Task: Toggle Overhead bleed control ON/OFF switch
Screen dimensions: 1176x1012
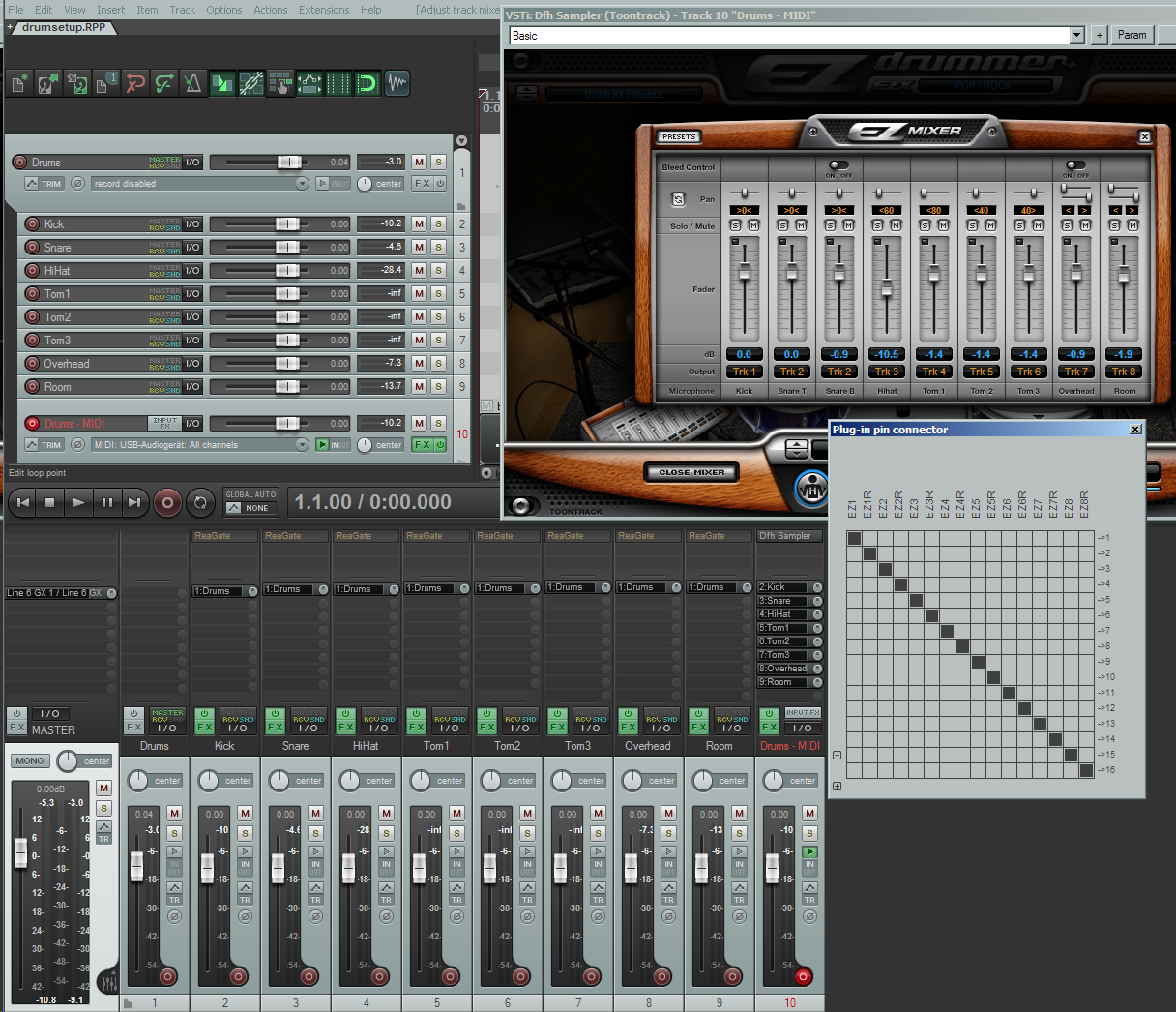Action: pyautogui.click(x=1075, y=165)
